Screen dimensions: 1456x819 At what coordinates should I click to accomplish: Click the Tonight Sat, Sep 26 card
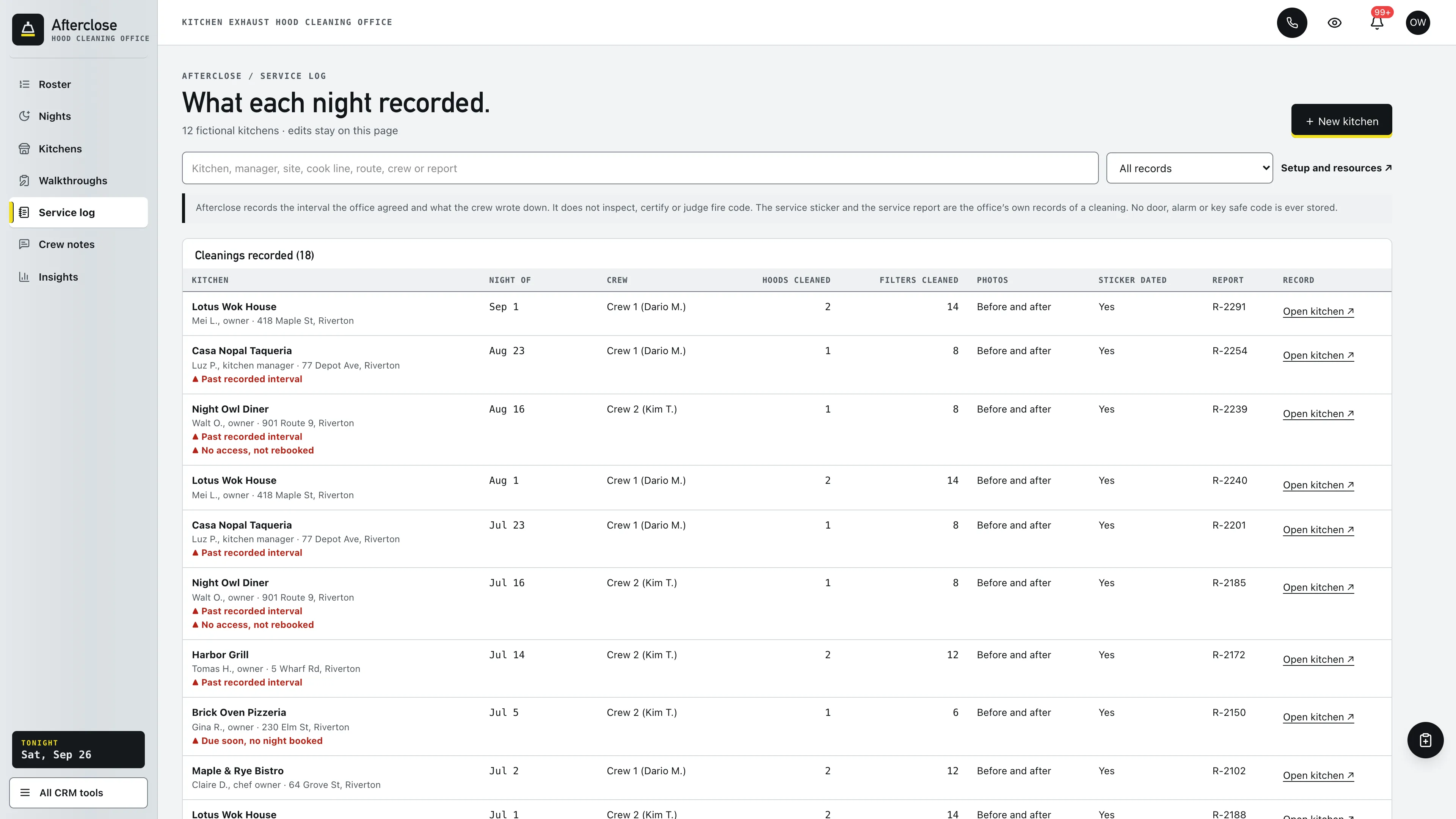78,750
